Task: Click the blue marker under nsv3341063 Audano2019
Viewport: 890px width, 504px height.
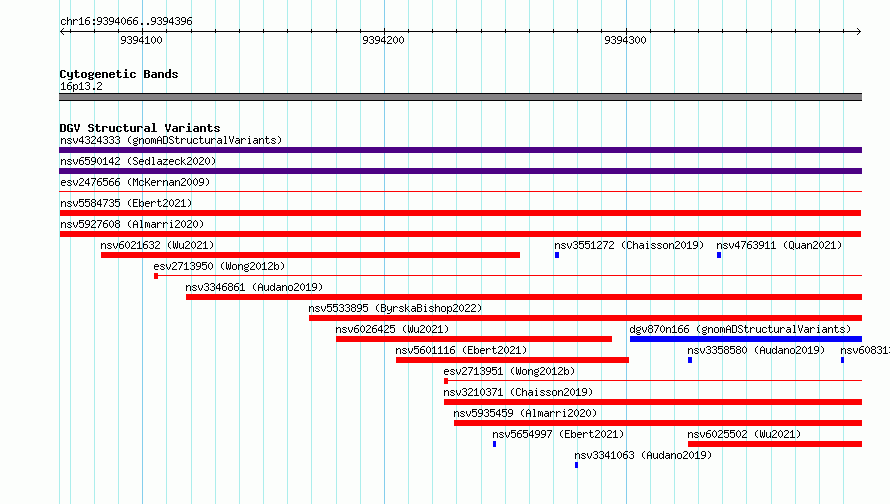Action: pyautogui.click(x=576, y=465)
